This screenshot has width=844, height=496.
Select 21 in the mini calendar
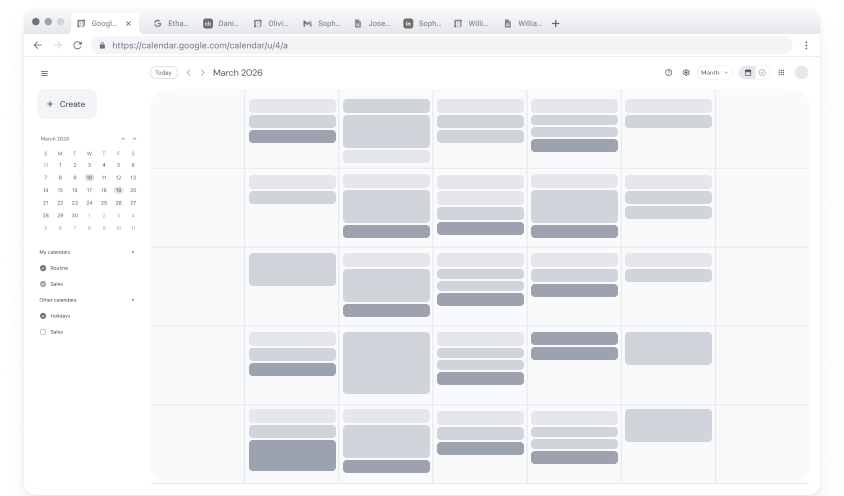(x=46, y=203)
